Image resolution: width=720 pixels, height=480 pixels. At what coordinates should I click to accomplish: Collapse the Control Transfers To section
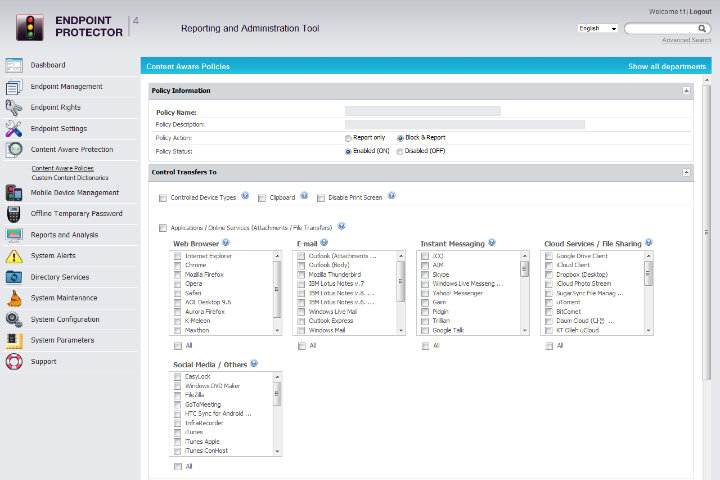[686, 172]
